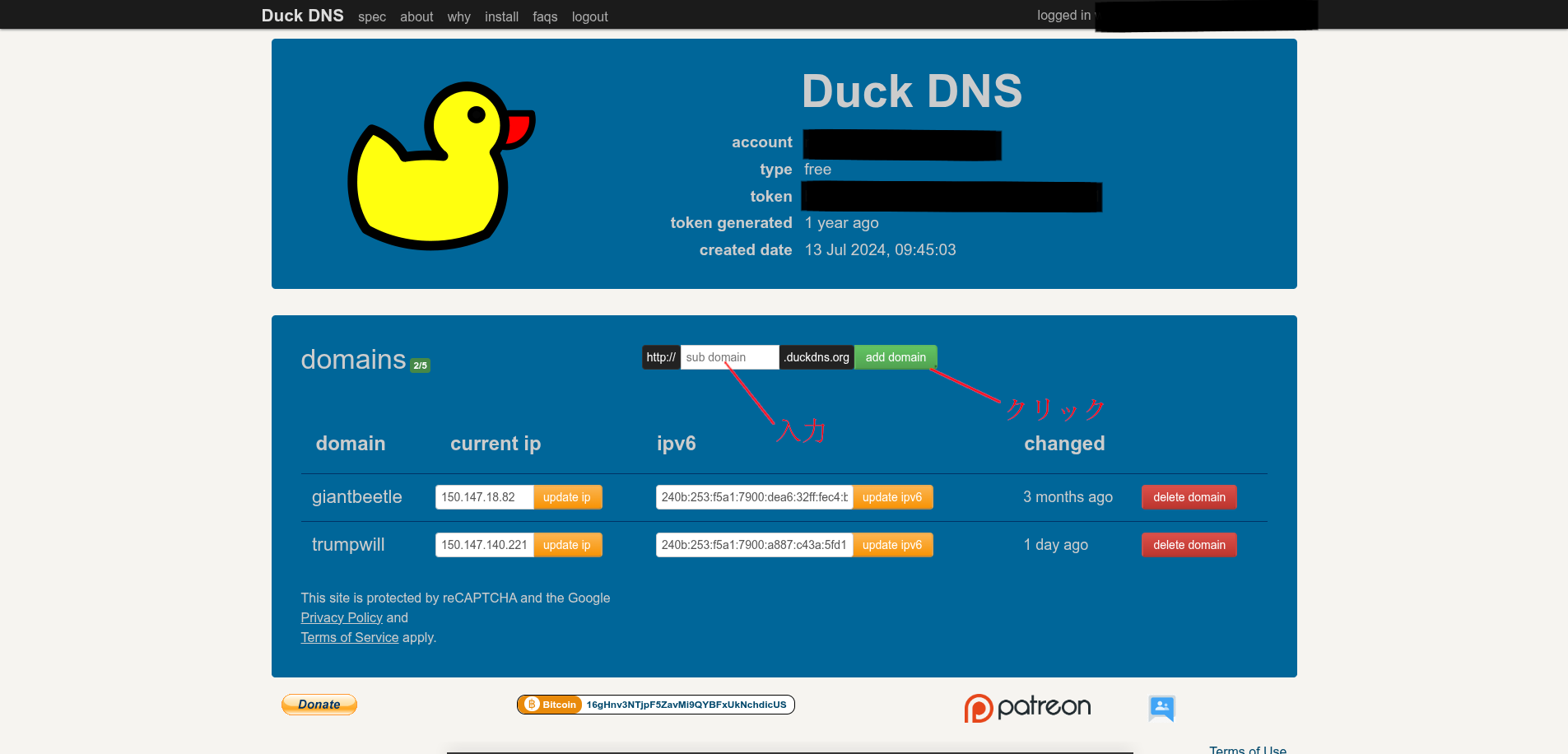Click the http:// prefix label
Image resolution: width=1568 pixels, height=754 pixels.
[x=661, y=356]
